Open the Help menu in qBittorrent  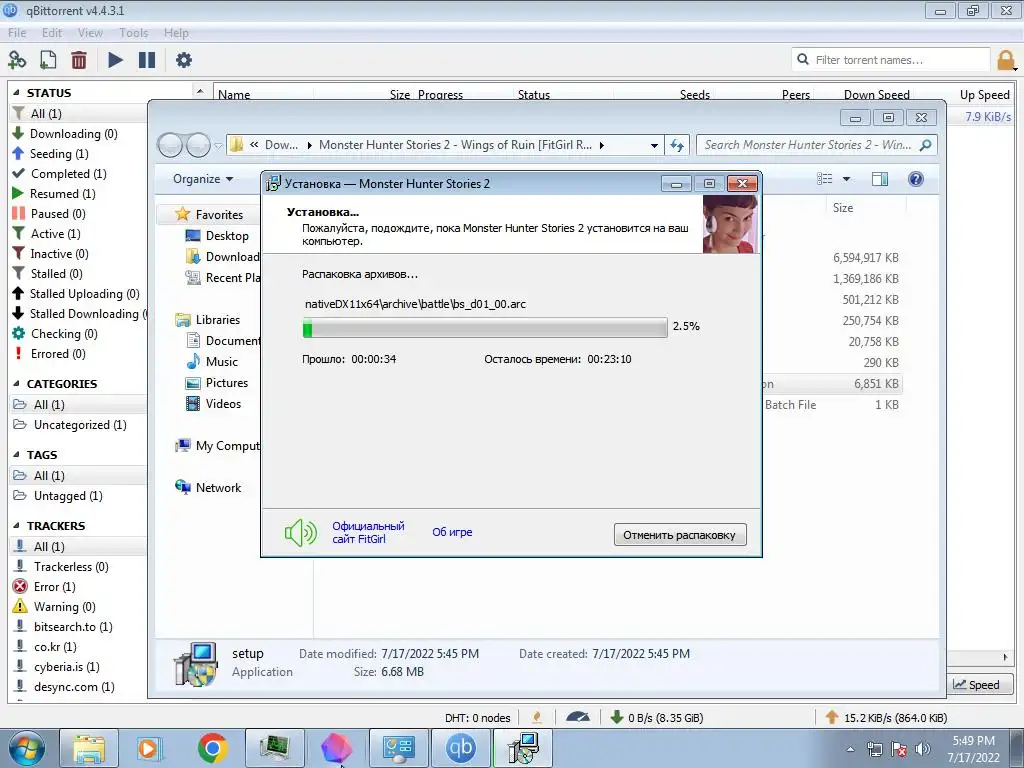[x=176, y=33]
